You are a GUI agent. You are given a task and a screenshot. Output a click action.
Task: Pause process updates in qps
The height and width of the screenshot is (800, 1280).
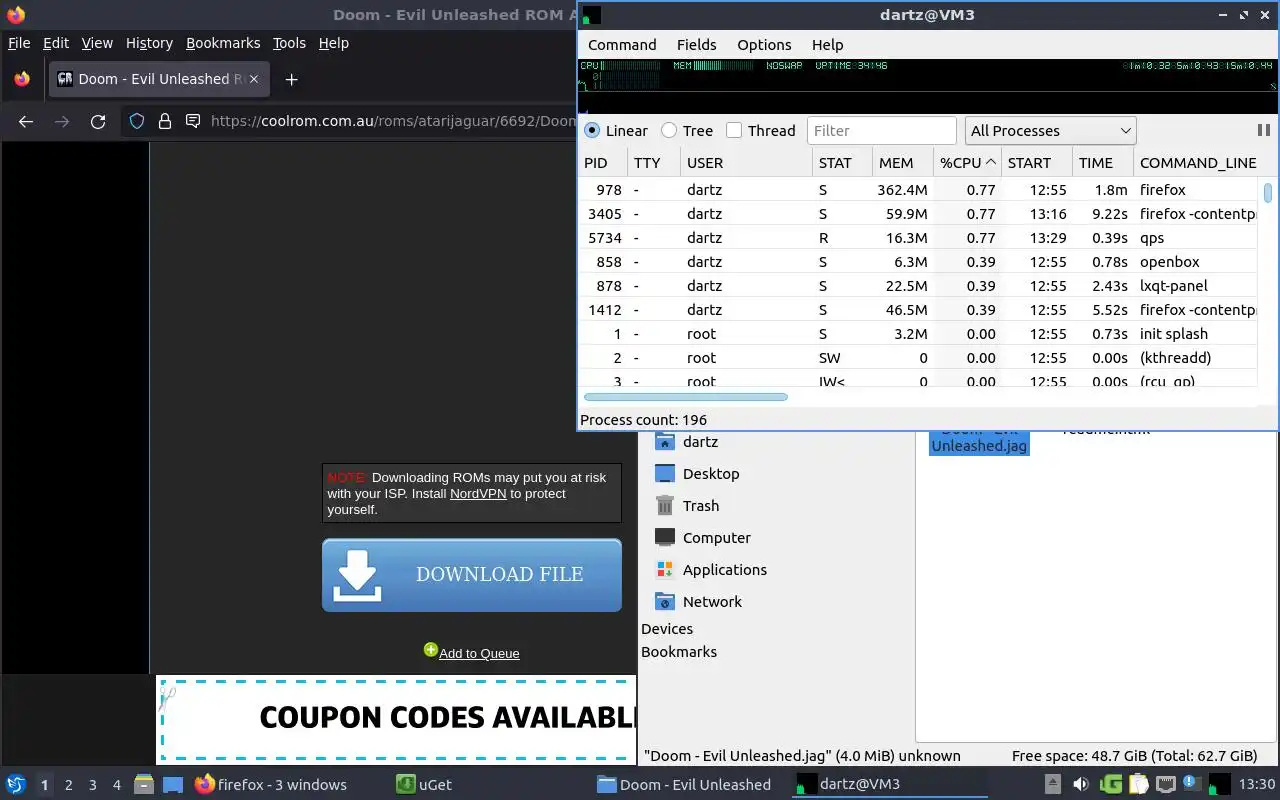tap(1263, 130)
